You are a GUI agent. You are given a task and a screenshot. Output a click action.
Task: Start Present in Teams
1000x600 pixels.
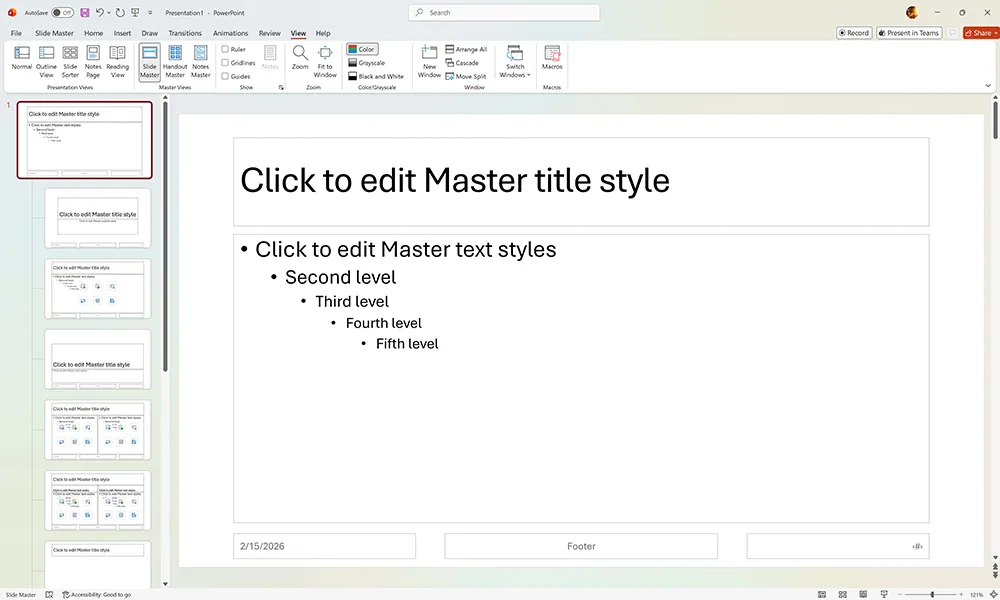click(908, 32)
